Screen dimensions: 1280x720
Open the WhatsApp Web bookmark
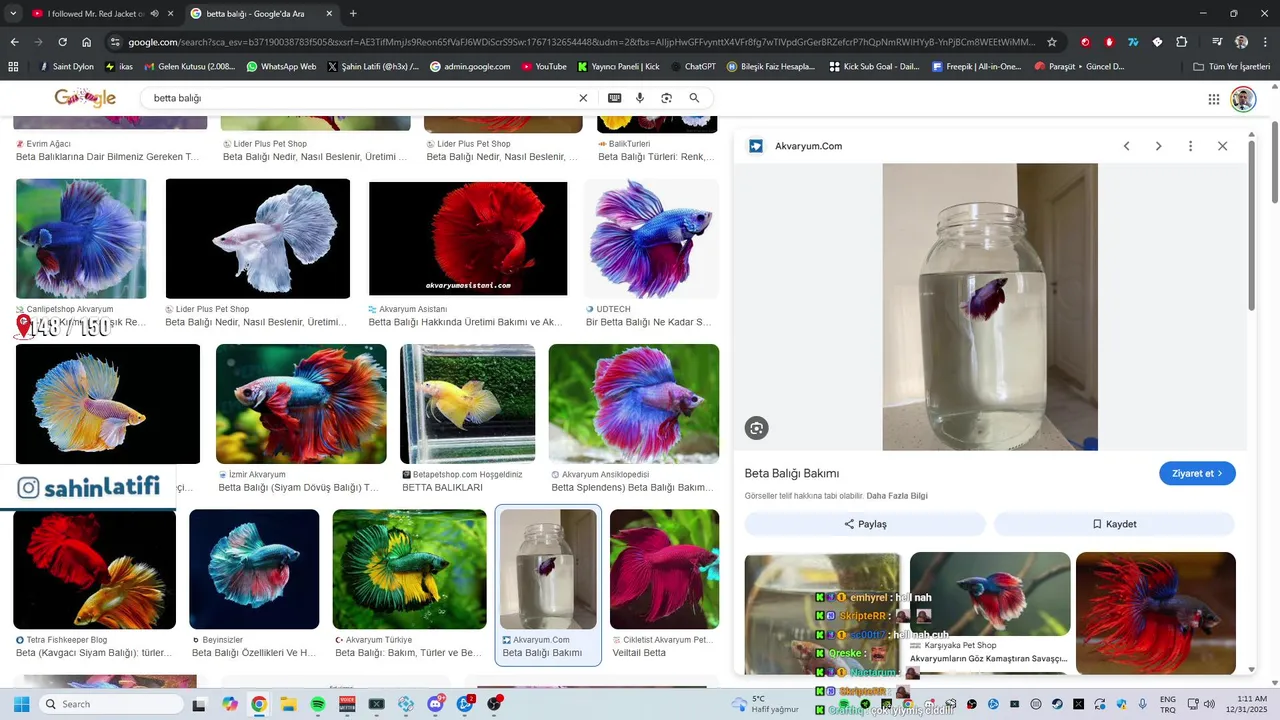280,67
